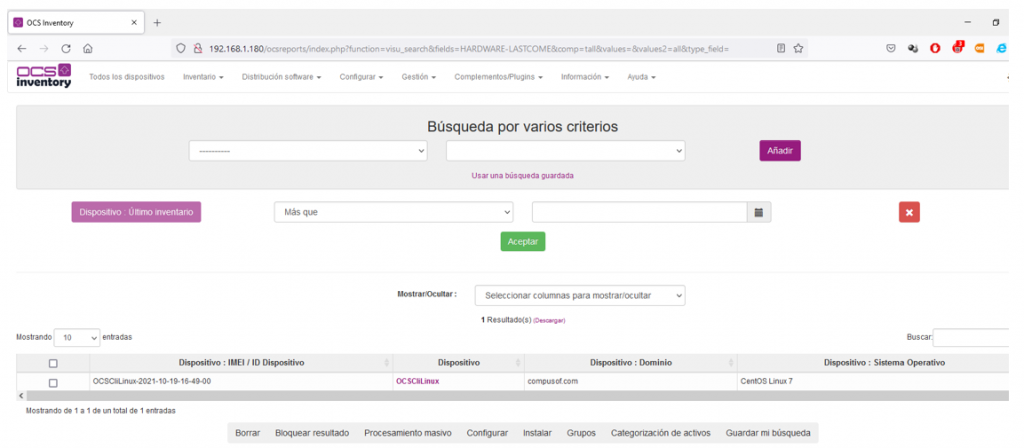Sort by Dispositivo column header
Image resolution: width=1024 pixels, height=448 pixels.
click(458, 362)
